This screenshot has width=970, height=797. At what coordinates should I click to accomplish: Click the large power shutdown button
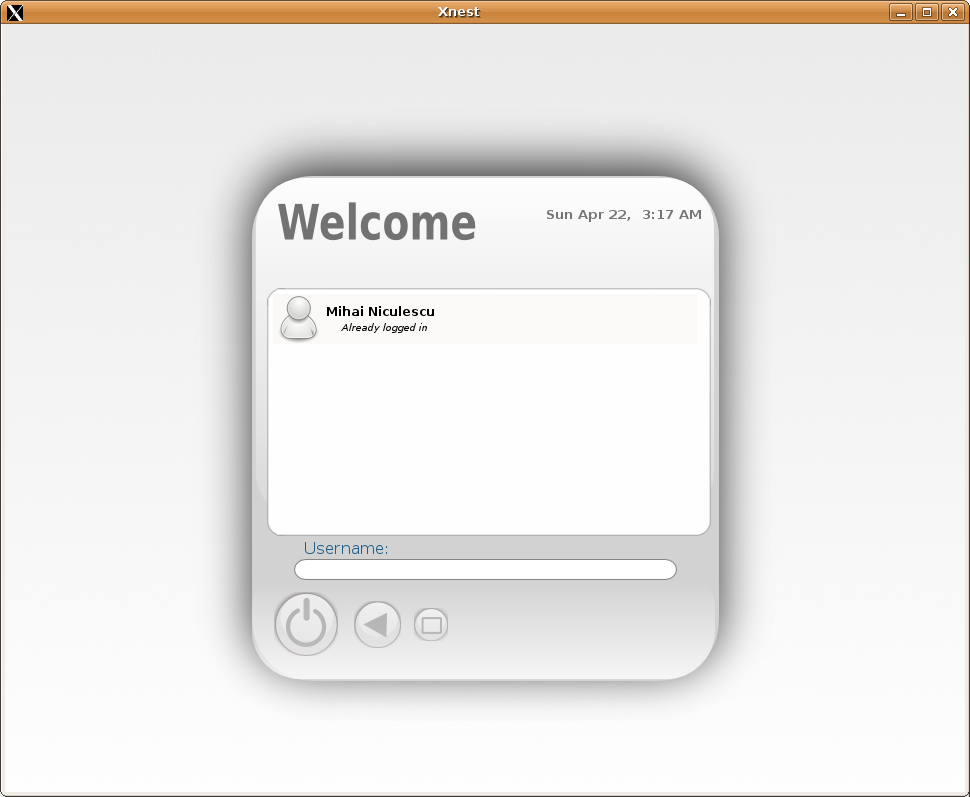306,624
